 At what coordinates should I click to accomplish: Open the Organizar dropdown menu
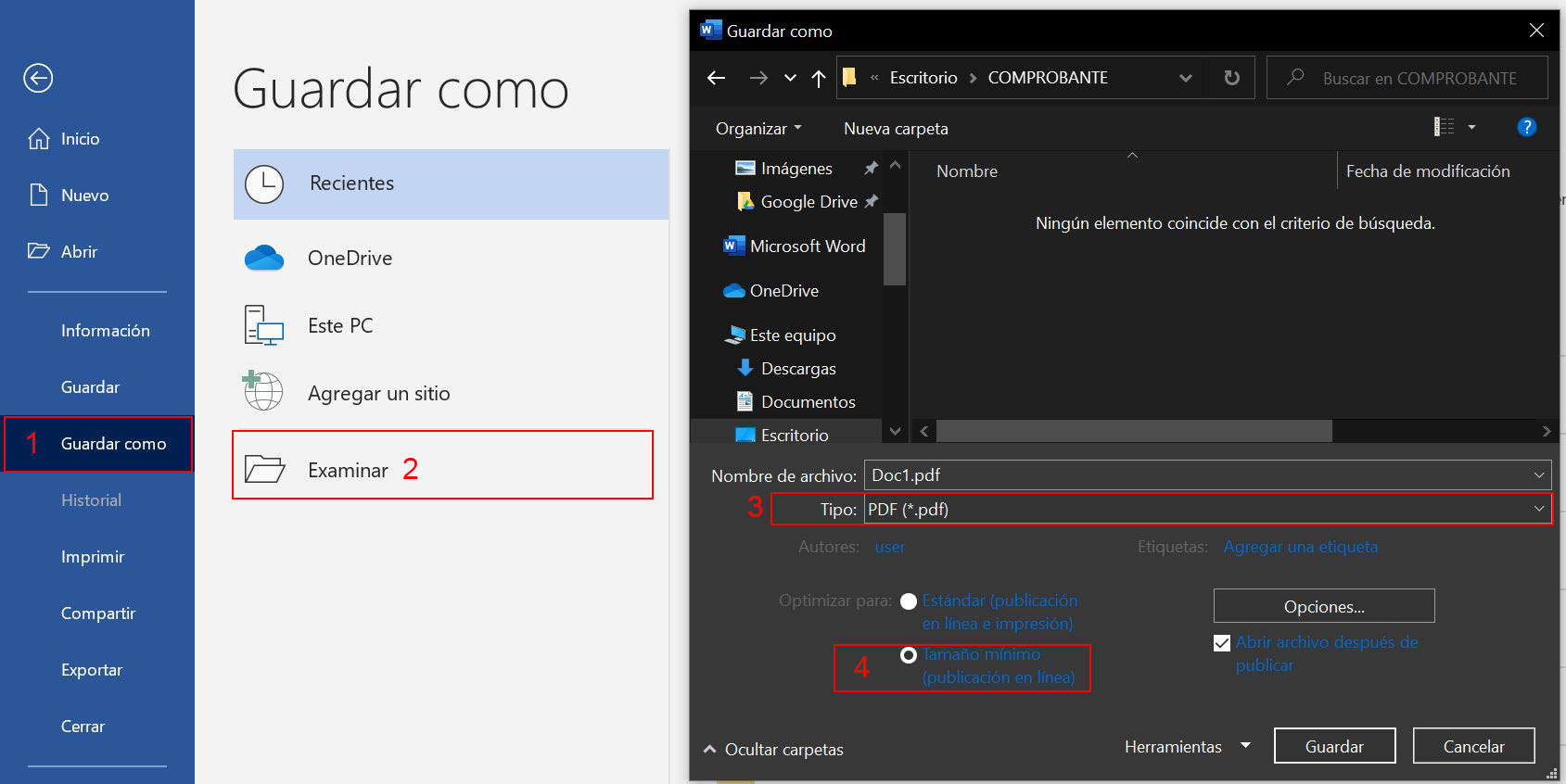758,129
